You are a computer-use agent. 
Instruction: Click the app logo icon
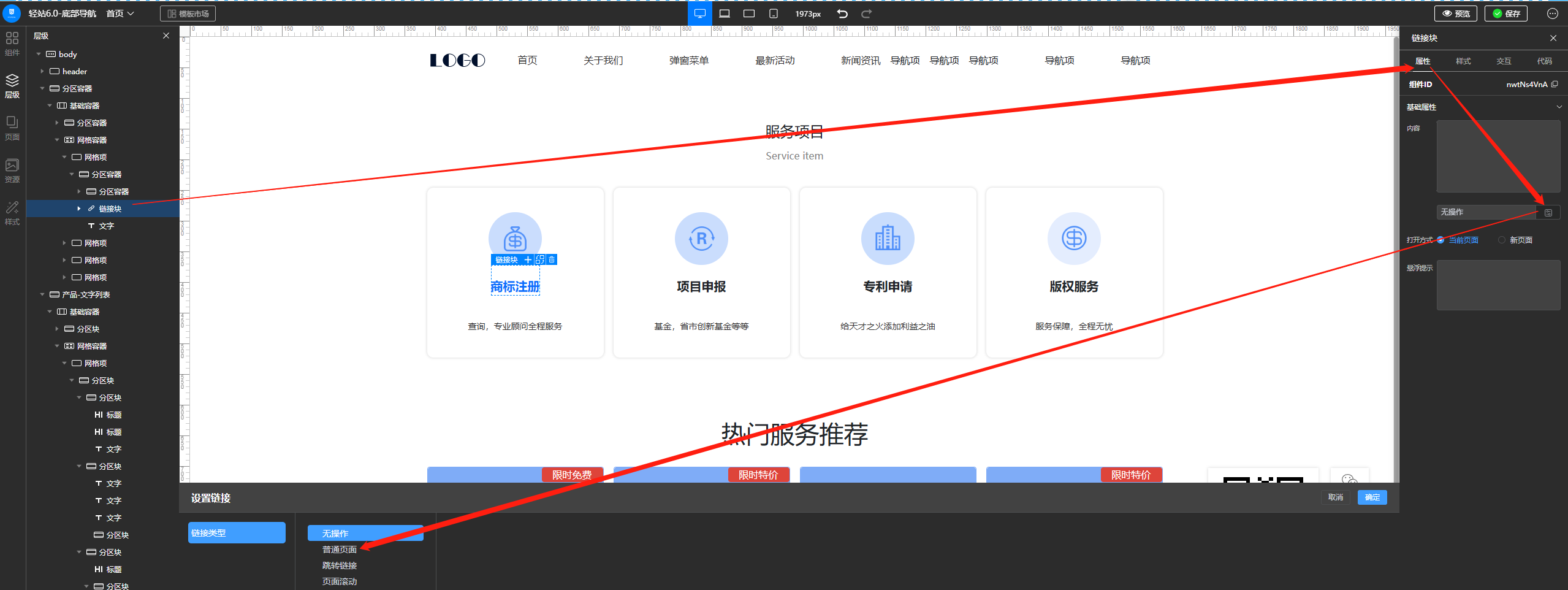click(12, 13)
